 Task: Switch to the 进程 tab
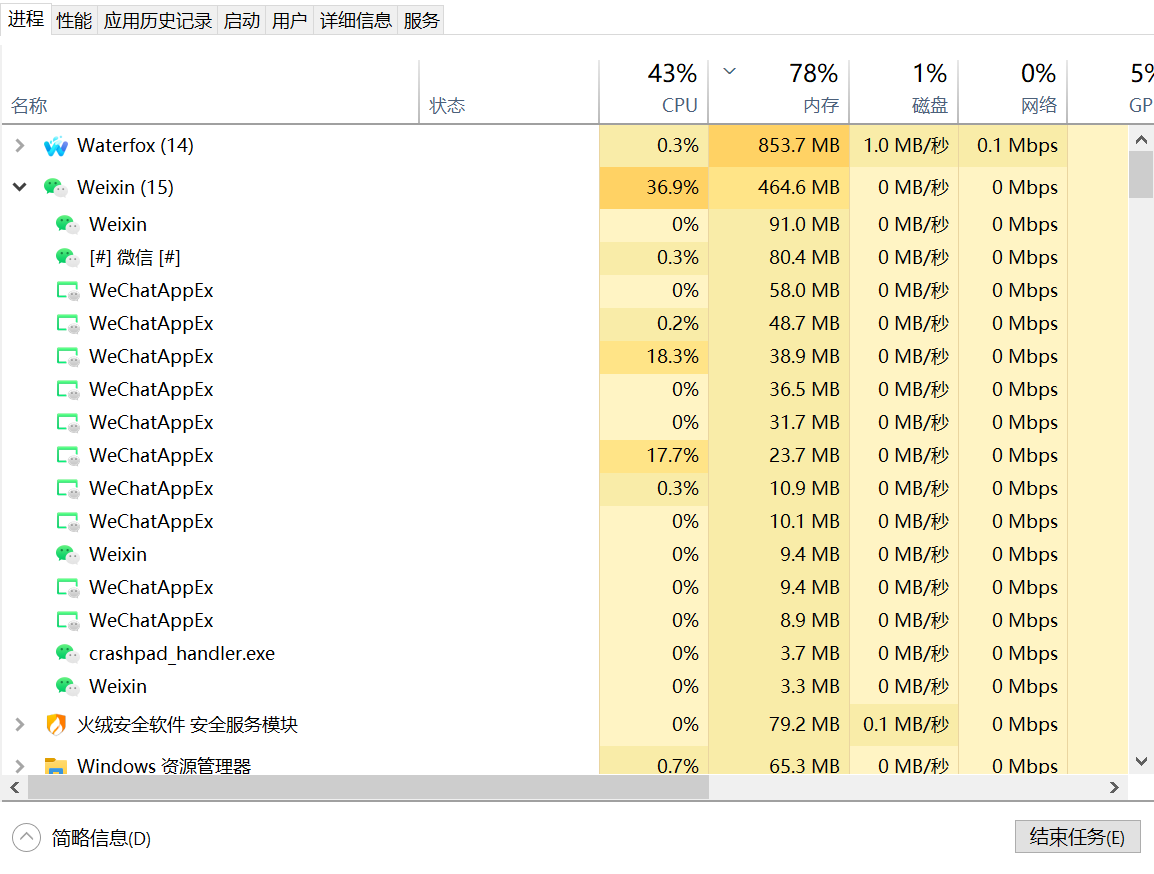(26, 19)
